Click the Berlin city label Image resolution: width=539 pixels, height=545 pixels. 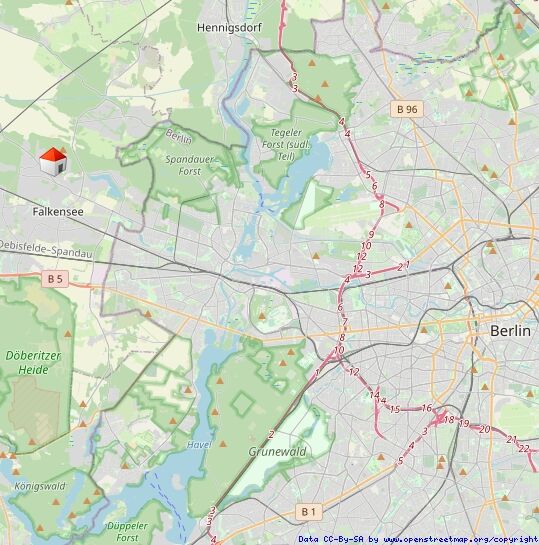pyautogui.click(x=510, y=331)
